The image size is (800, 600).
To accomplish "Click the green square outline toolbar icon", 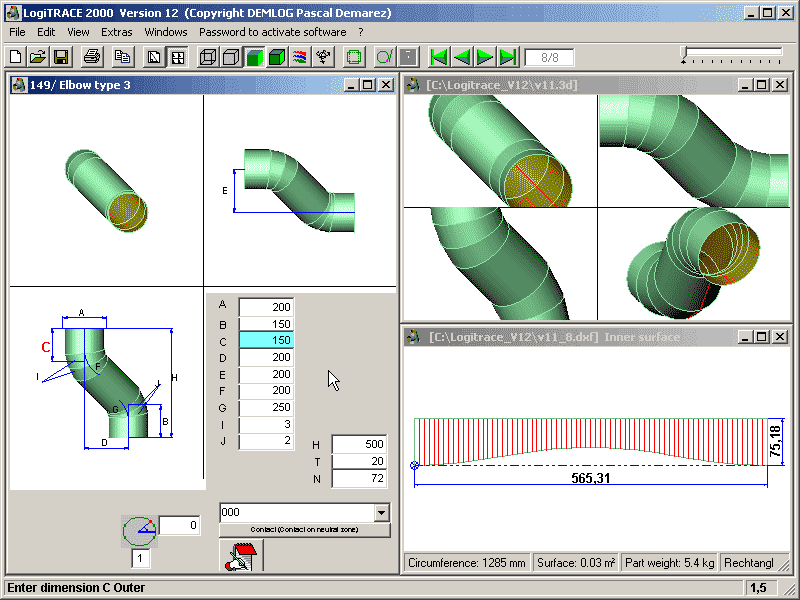I will coord(354,57).
